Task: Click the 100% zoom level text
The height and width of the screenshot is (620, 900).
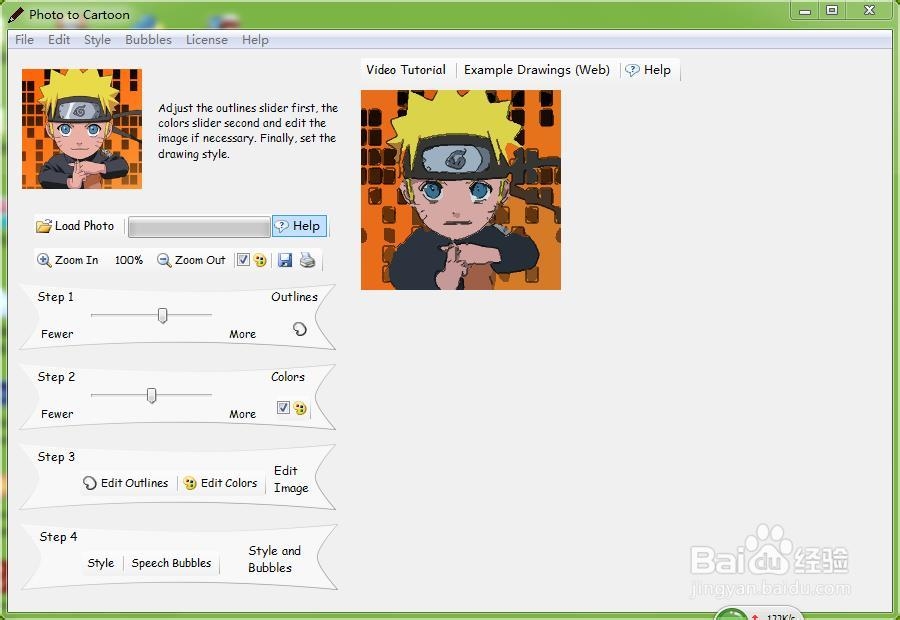Action: (x=129, y=260)
